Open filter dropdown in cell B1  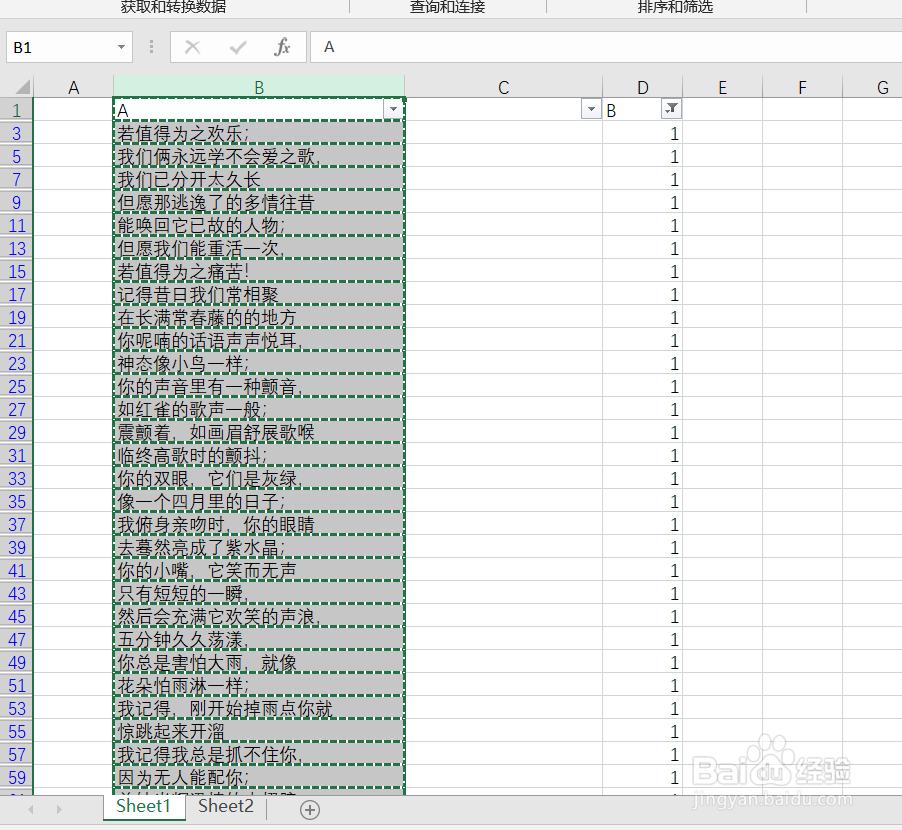[x=393, y=109]
